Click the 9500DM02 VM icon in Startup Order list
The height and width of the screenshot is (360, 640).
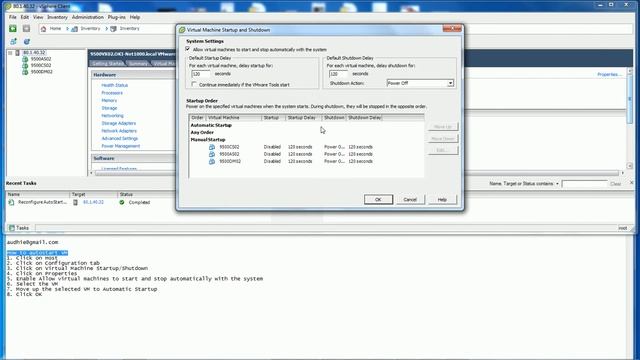(212, 162)
